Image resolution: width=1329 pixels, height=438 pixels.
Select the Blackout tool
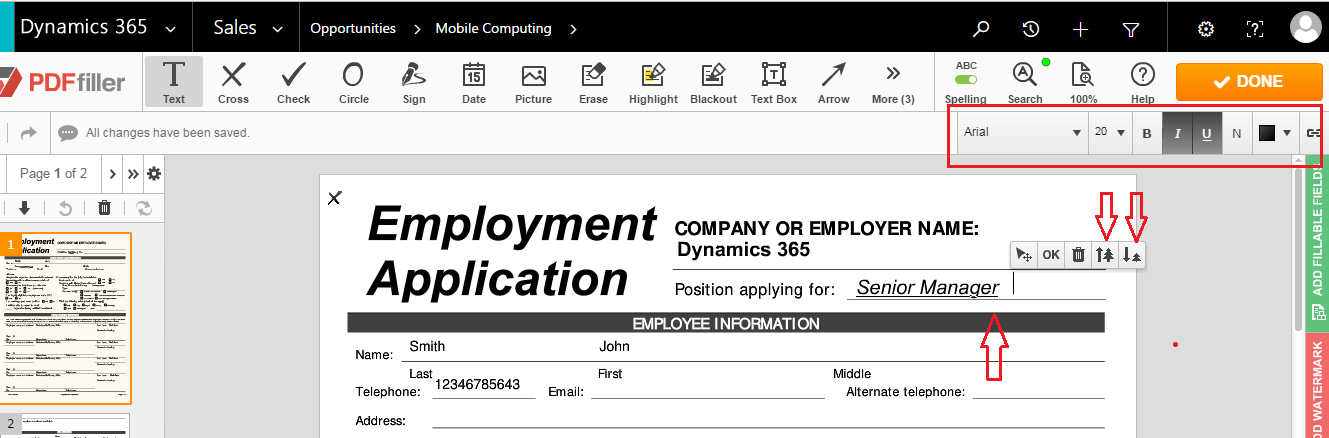pos(713,81)
